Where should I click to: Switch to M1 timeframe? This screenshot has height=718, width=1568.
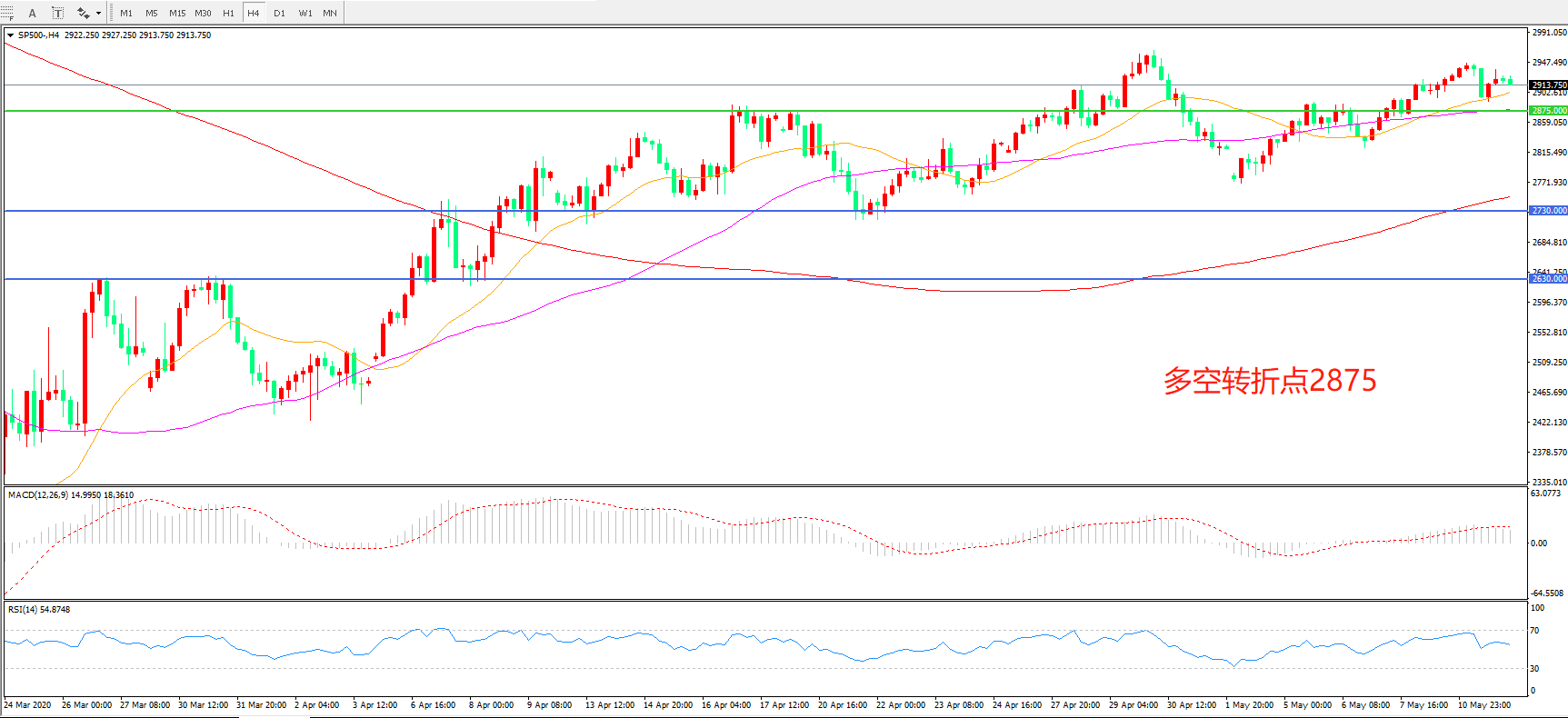tap(126, 13)
